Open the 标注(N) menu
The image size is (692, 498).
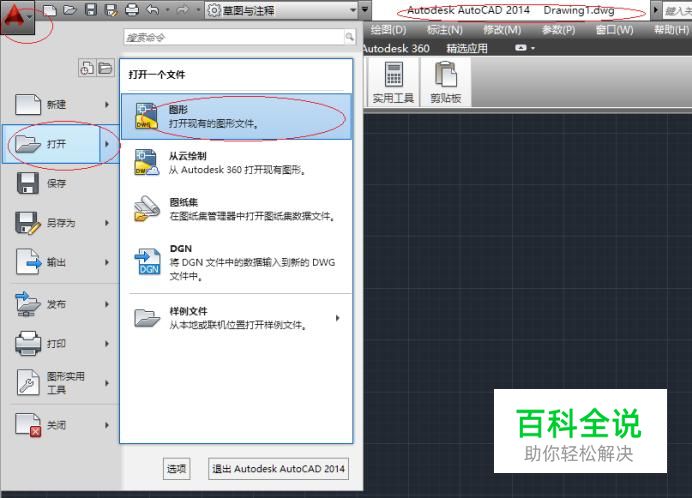coord(445,30)
